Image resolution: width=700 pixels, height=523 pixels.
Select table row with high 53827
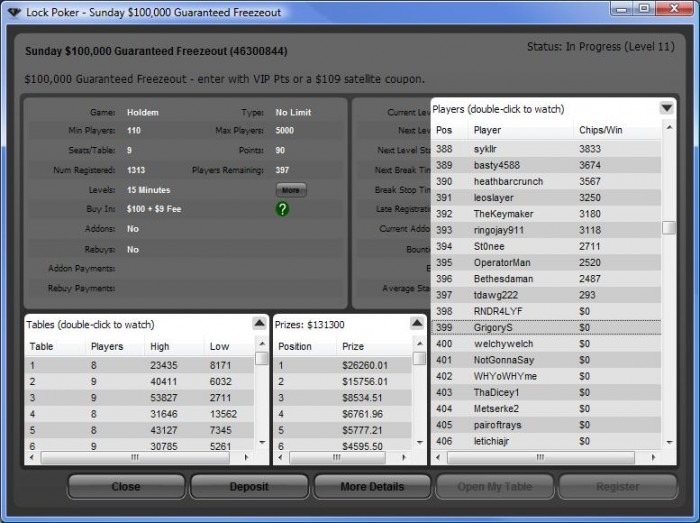click(140, 398)
